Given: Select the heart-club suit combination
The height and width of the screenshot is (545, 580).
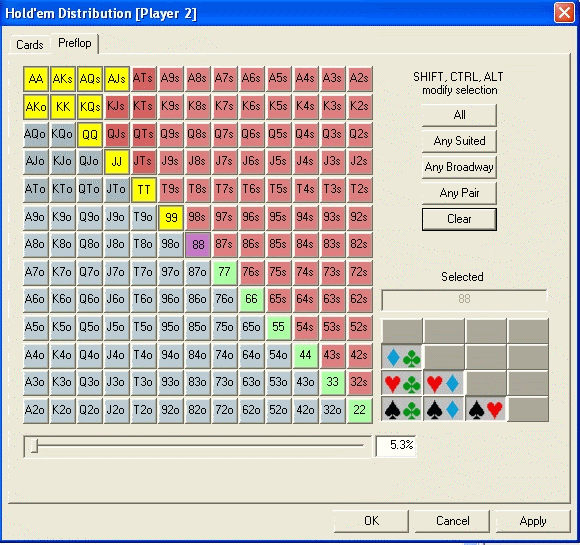Looking at the screenshot, I should click(402, 384).
